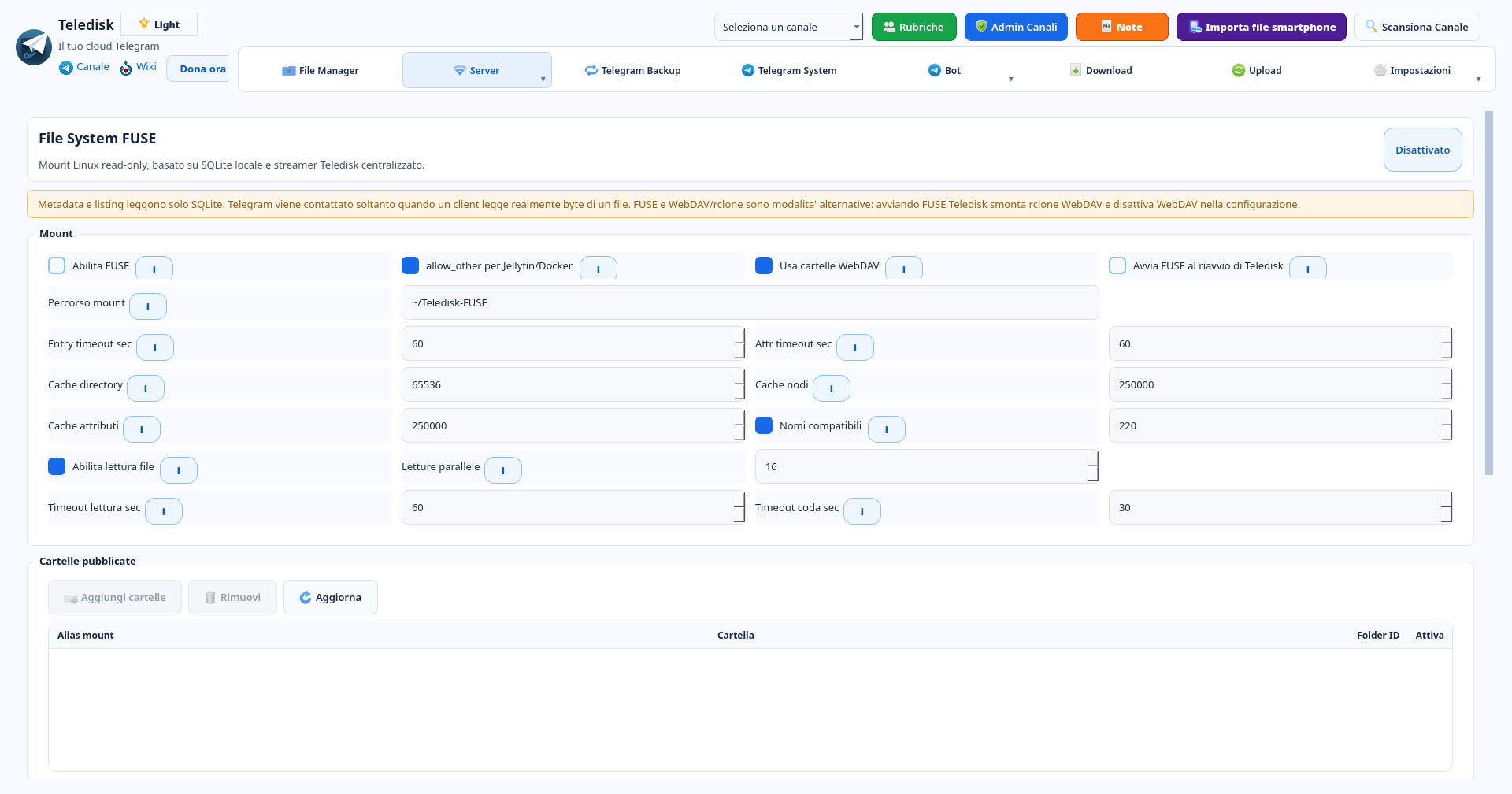Click Aggiorna in Cartelle pubblicate

click(x=331, y=597)
